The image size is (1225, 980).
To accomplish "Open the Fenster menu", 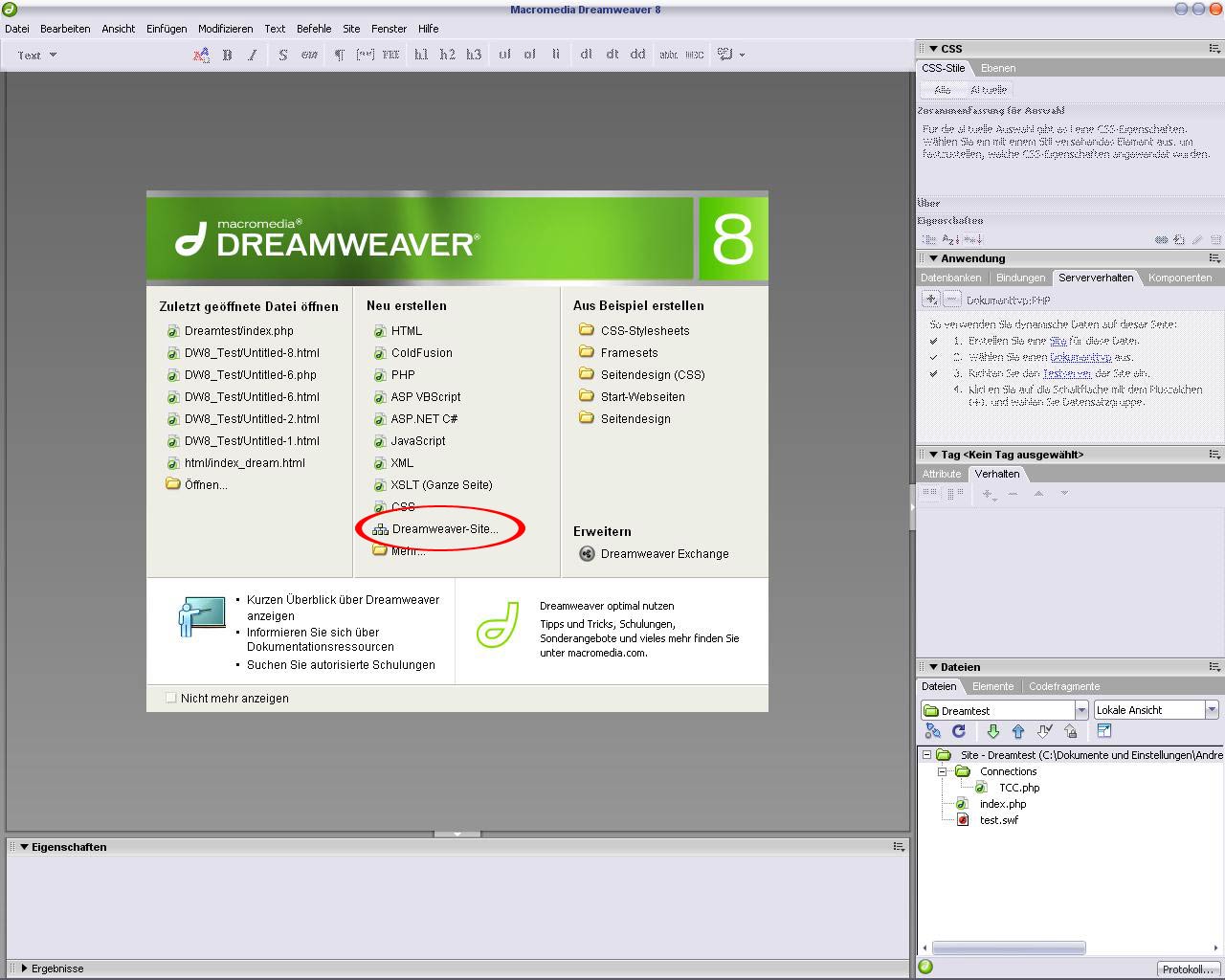I will click(390, 29).
